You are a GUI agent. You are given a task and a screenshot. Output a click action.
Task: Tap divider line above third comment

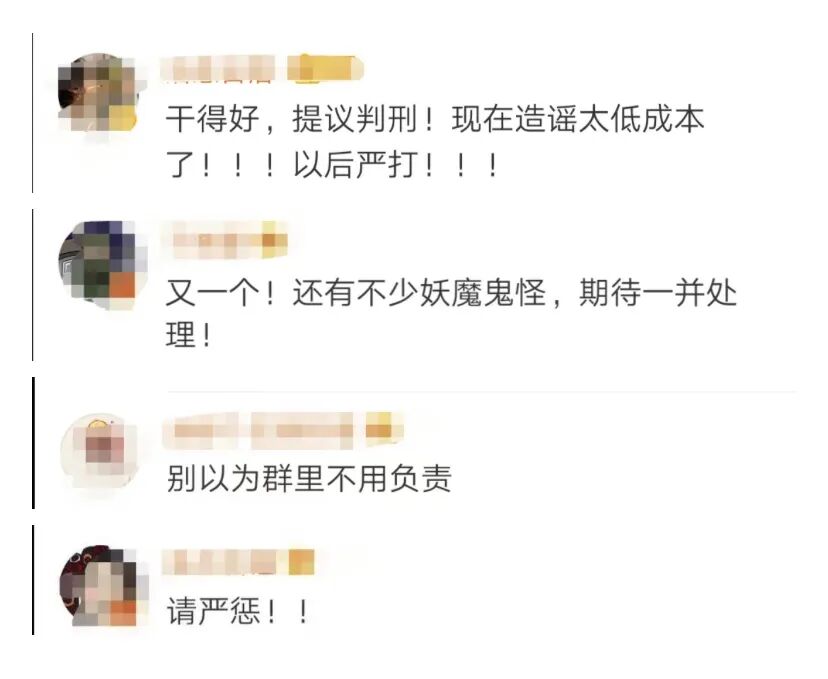[x=482, y=392]
